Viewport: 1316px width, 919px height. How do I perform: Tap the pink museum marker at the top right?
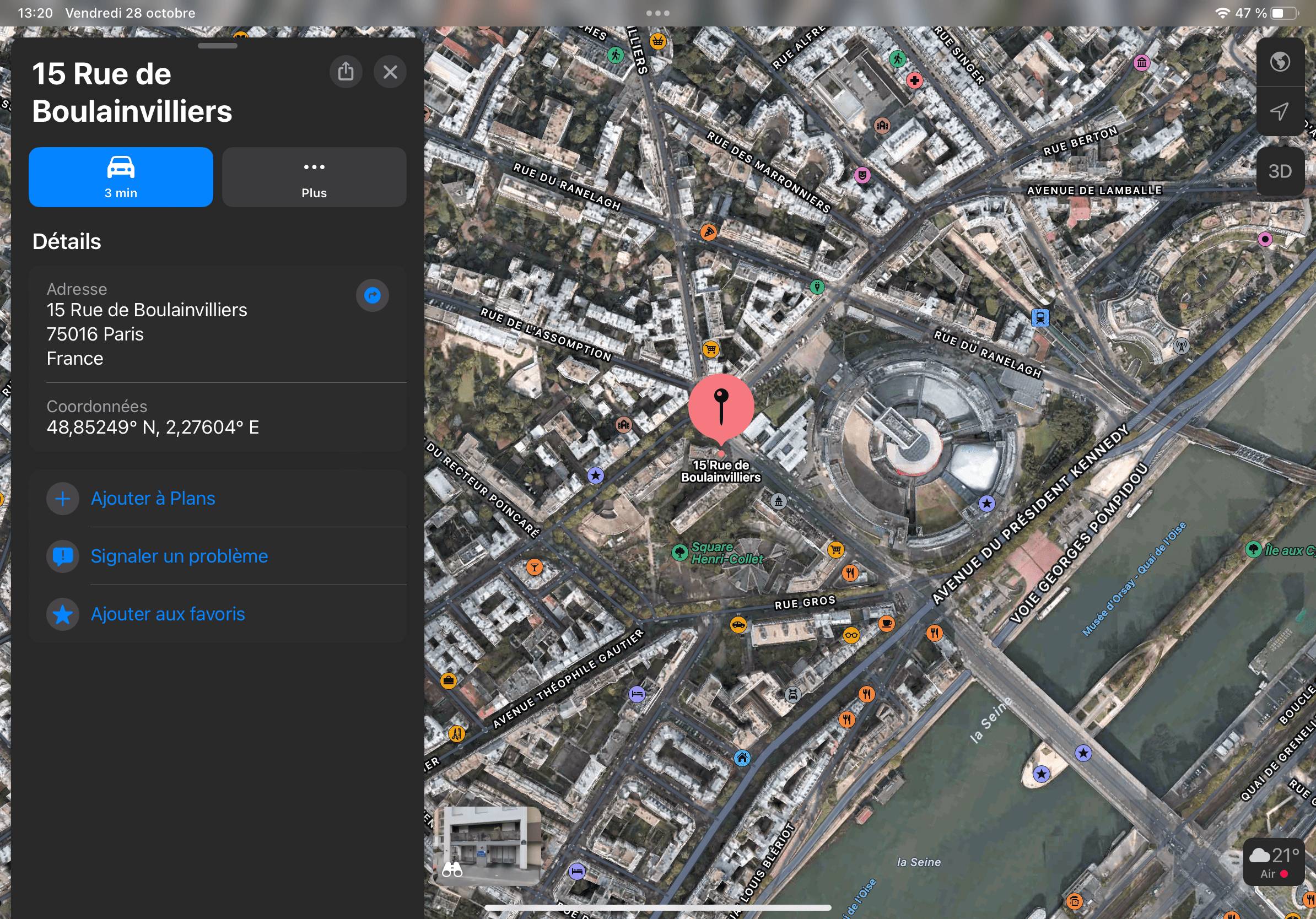click(x=1142, y=62)
